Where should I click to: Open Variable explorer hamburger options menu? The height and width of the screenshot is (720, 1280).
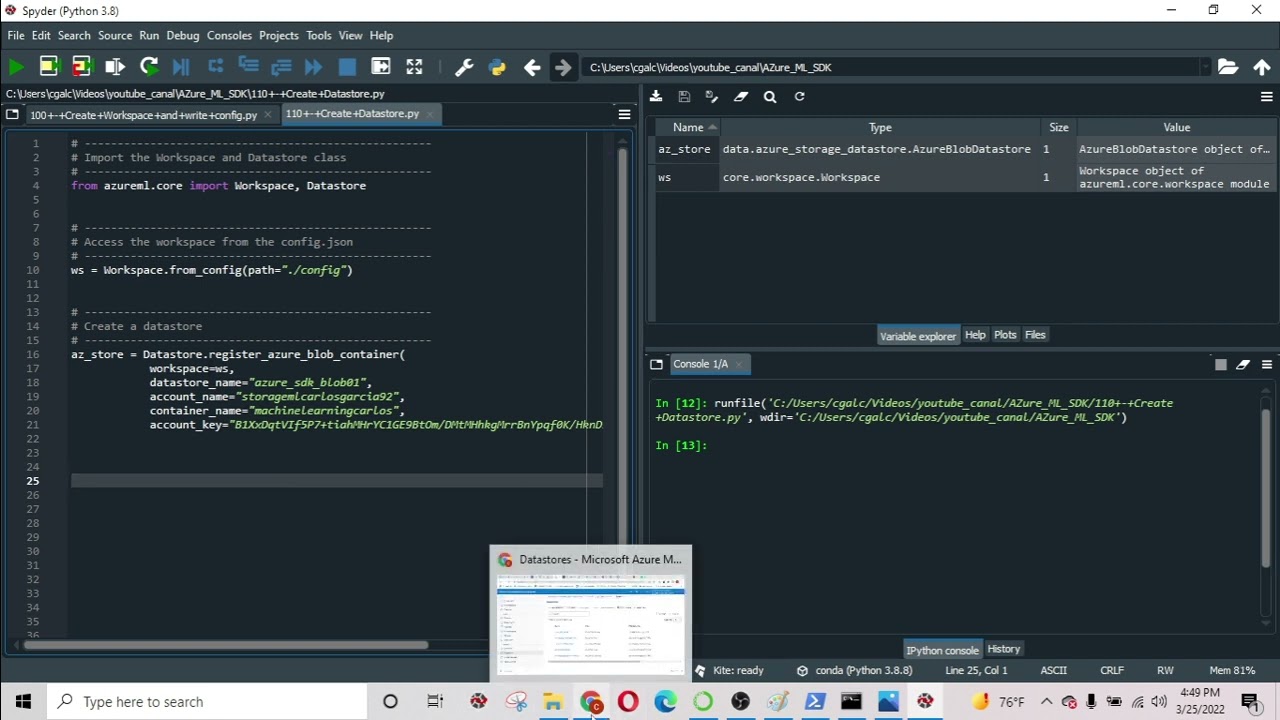point(1266,97)
